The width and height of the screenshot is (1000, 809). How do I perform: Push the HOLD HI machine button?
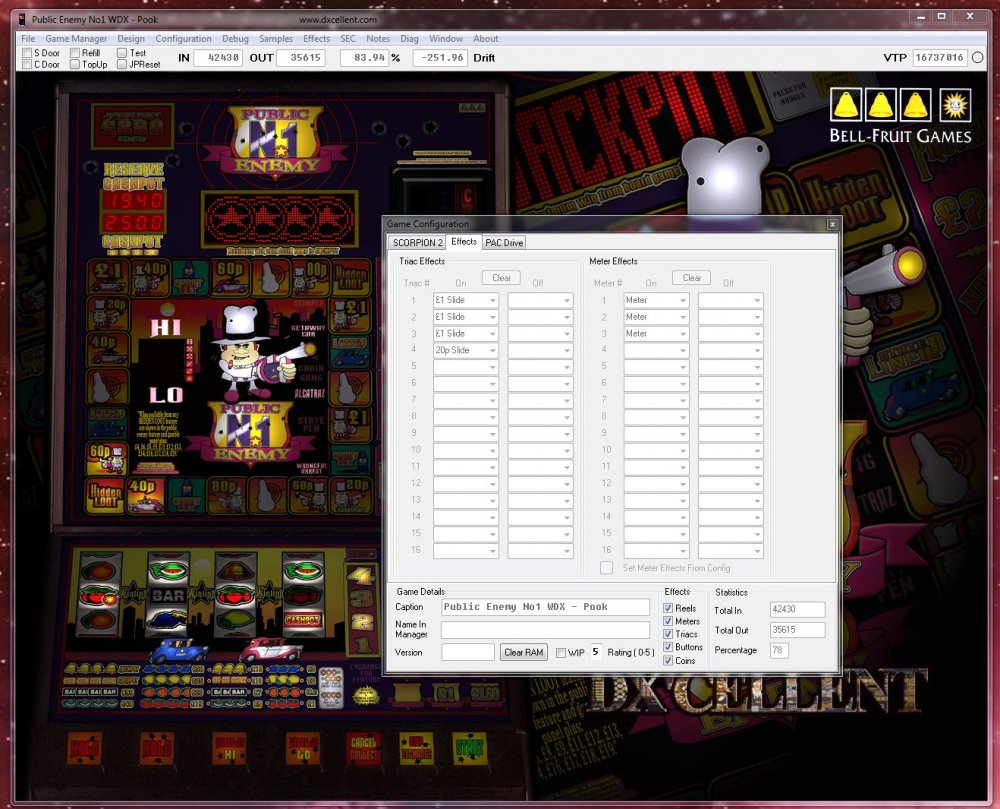230,748
